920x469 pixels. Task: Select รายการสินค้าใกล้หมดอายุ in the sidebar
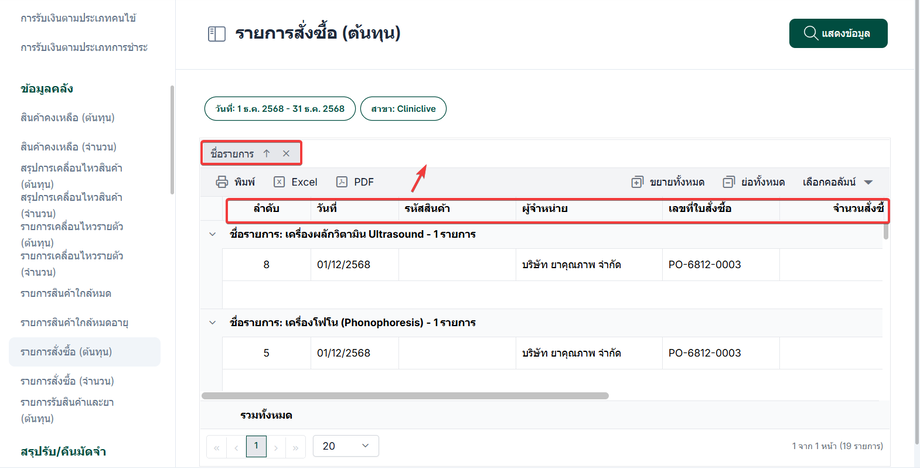[x=75, y=322]
